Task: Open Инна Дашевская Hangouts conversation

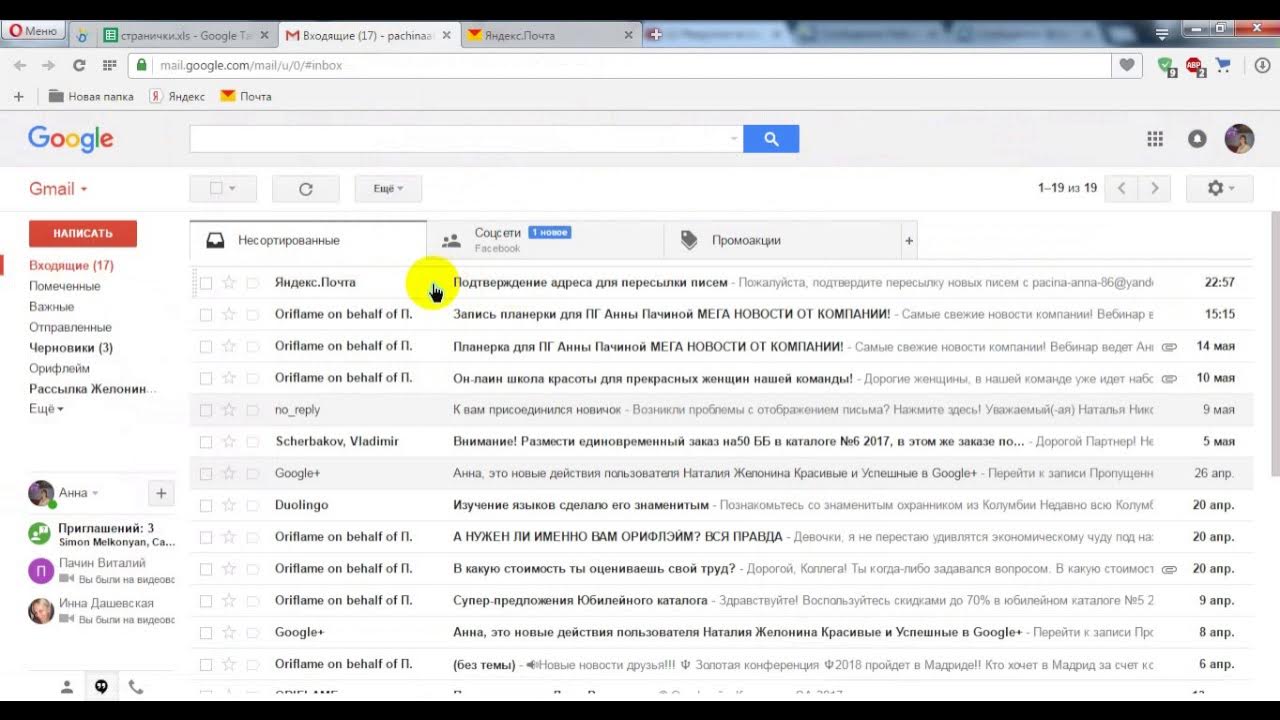Action: [x=100, y=611]
